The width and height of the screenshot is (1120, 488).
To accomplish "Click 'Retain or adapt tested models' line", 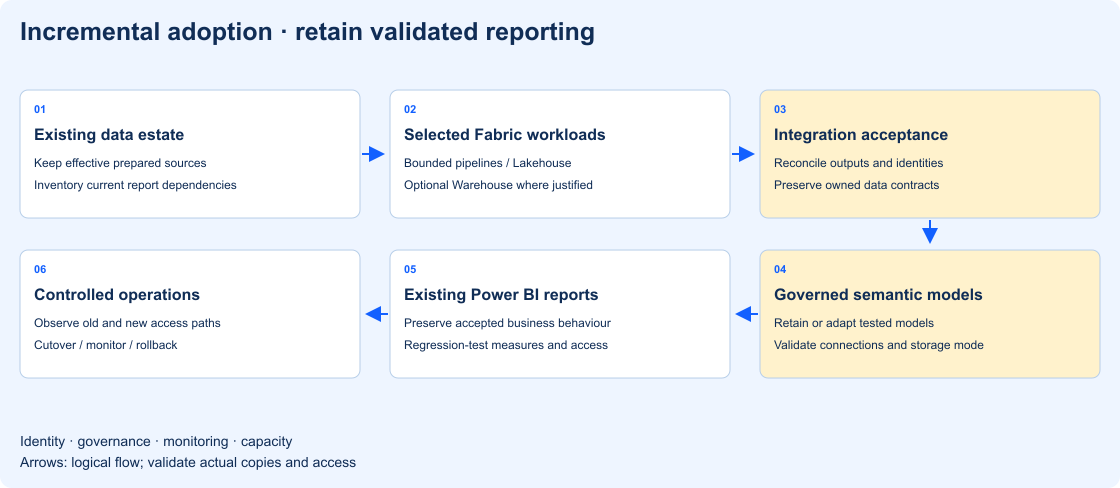I will tap(854, 323).
